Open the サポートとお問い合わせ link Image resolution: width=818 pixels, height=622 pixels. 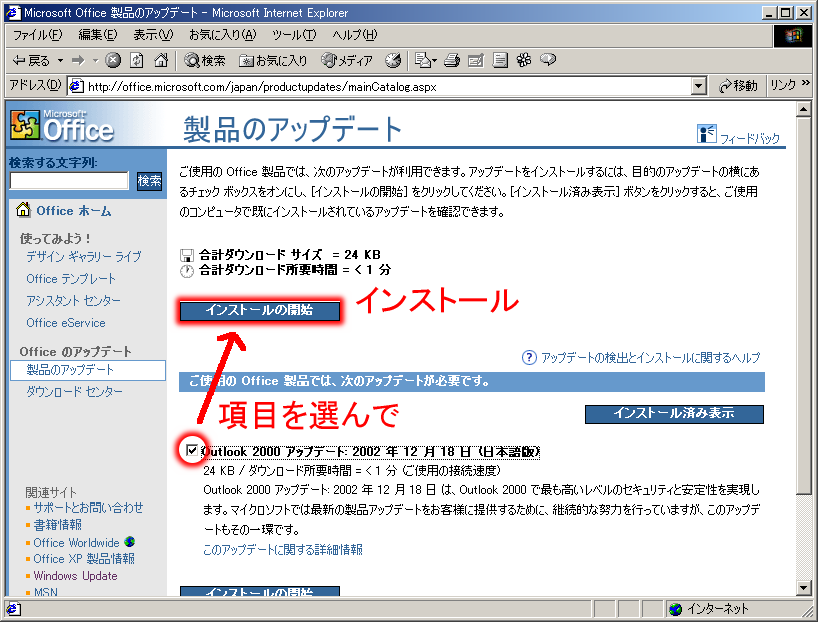tap(88, 508)
